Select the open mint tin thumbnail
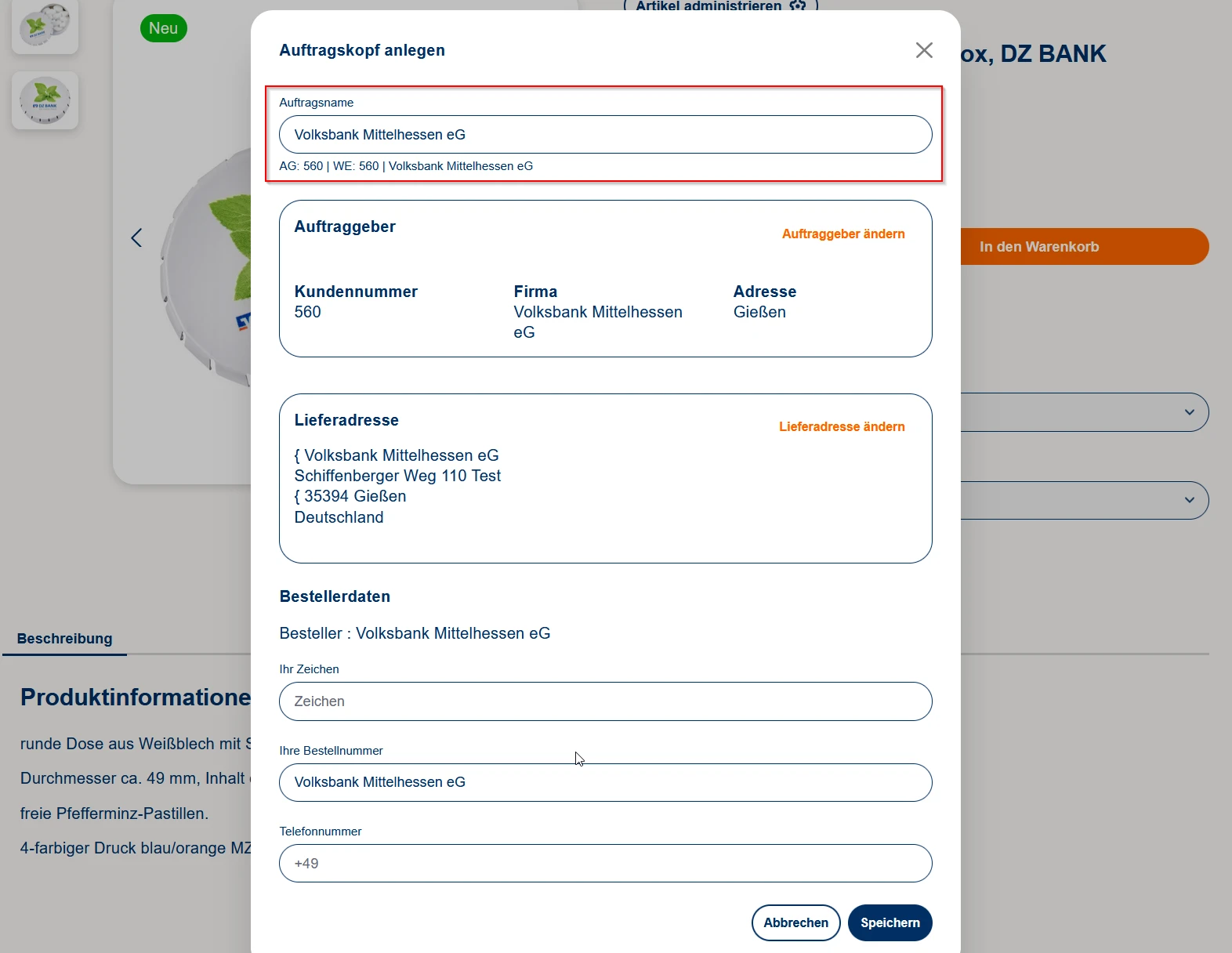This screenshot has height=953, width=1232. click(45, 25)
